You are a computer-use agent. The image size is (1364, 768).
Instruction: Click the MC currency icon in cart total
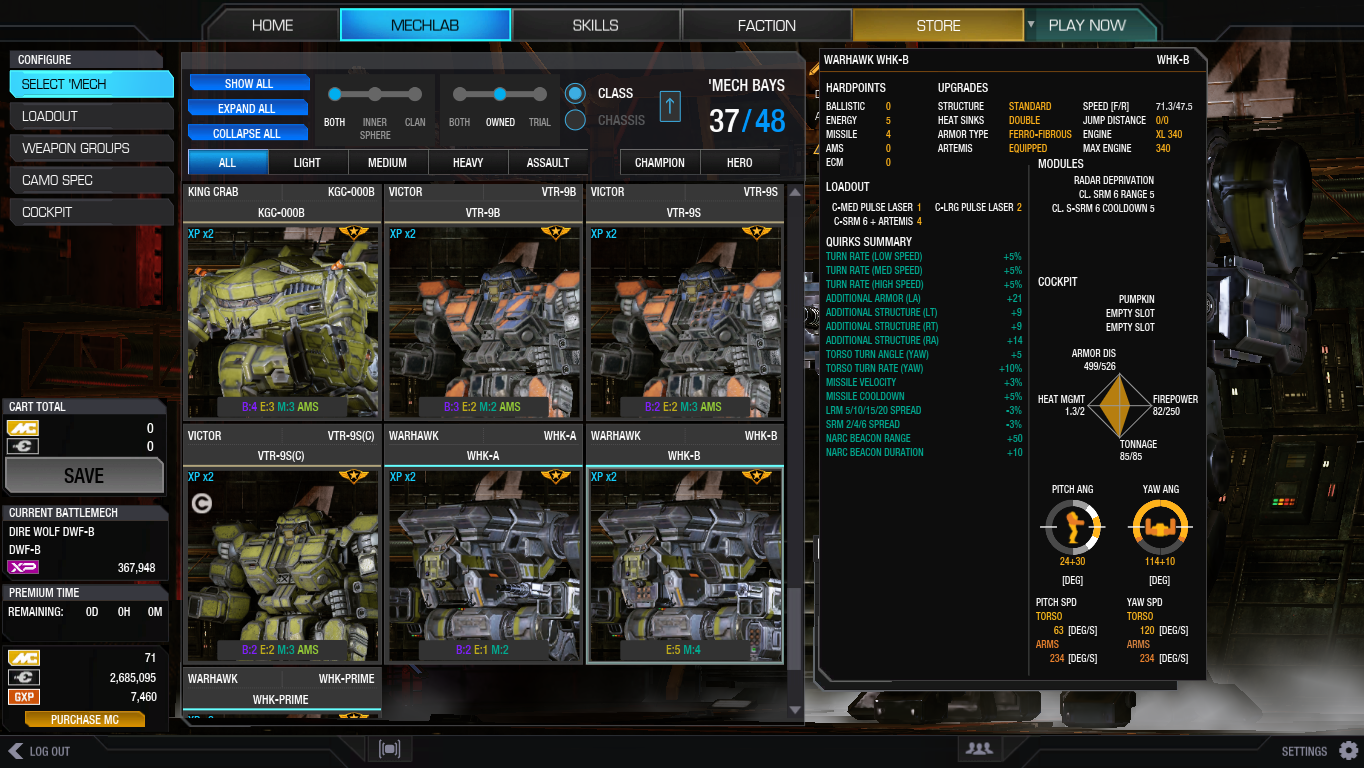click(x=23, y=428)
